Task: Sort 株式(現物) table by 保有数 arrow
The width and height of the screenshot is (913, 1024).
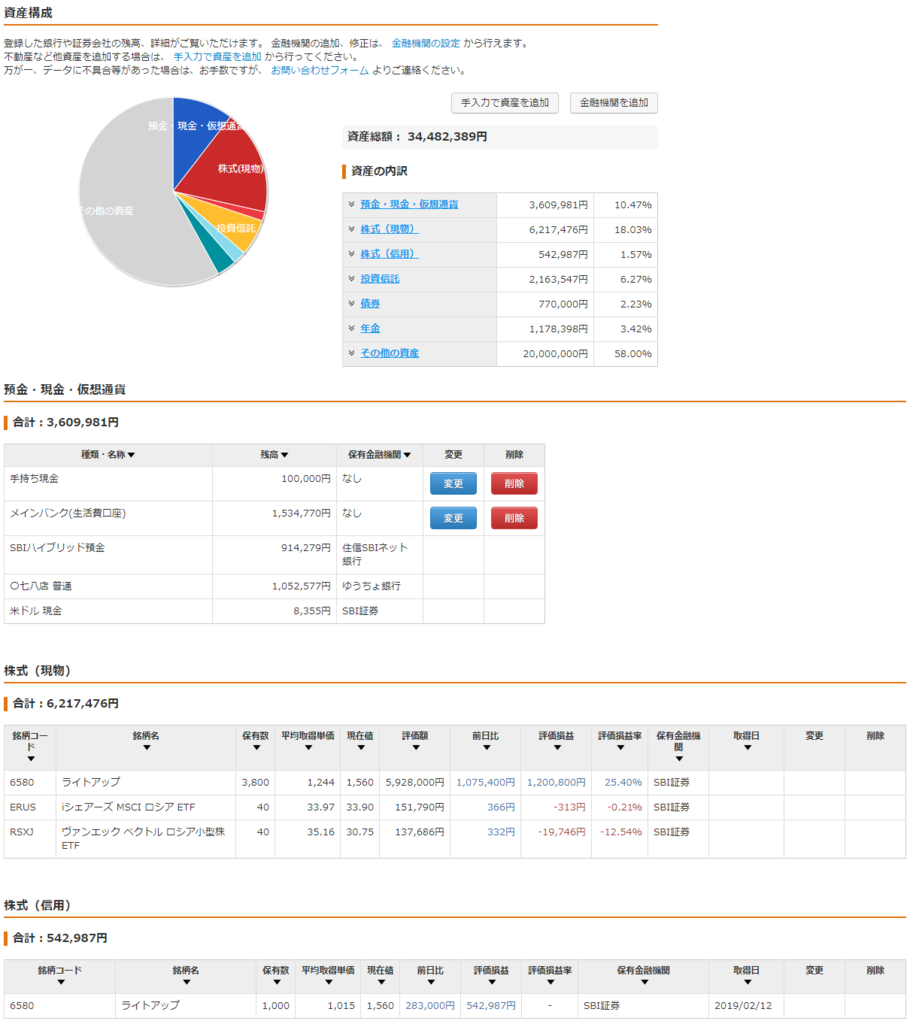Action: click(x=256, y=748)
